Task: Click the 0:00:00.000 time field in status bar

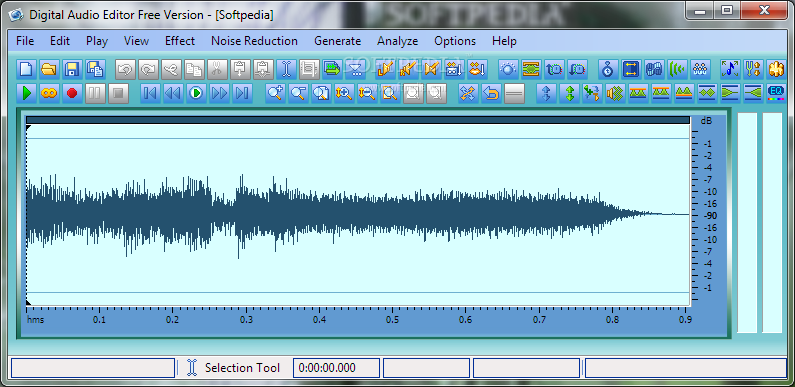Action: click(x=336, y=368)
